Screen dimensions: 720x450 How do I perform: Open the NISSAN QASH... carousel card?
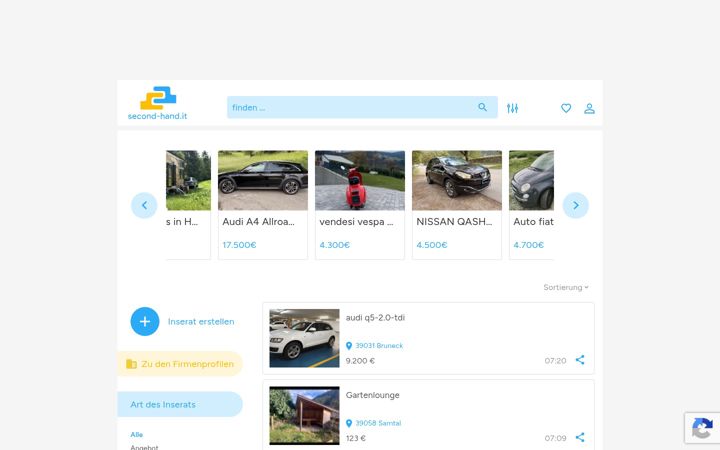(x=457, y=205)
